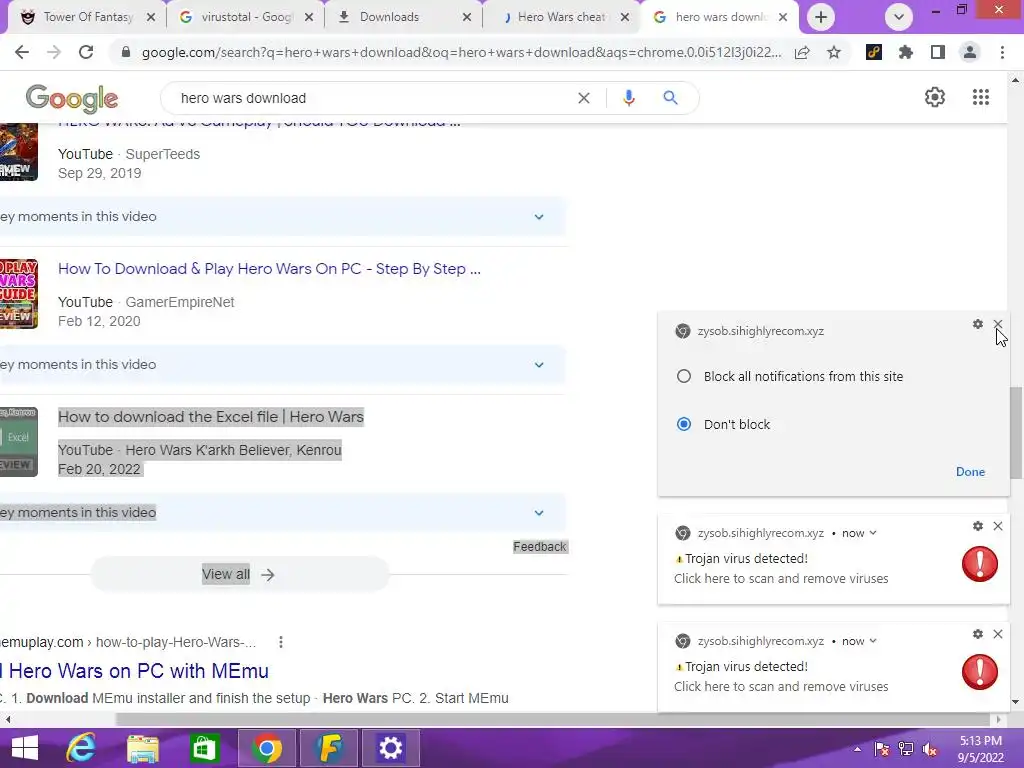Click the Feedback link under videos
The image size is (1024, 768).
[x=539, y=547]
